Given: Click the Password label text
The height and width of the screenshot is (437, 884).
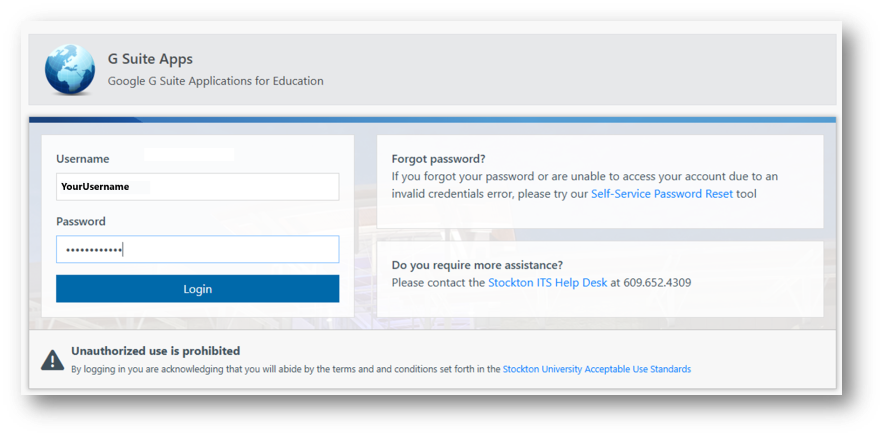Looking at the screenshot, I should (81, 222).
